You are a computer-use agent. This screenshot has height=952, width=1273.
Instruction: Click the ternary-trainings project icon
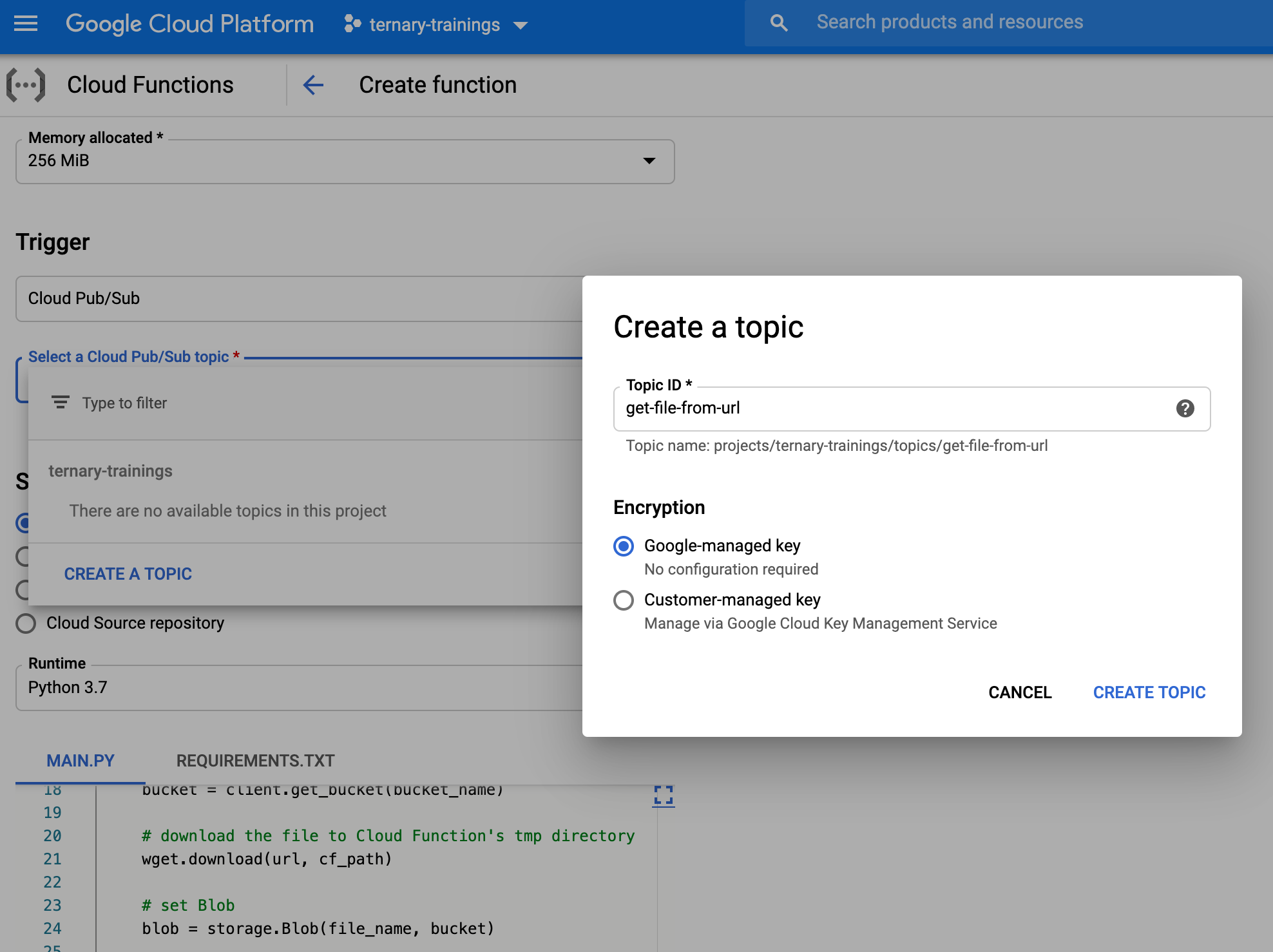[x=351, y=24]
